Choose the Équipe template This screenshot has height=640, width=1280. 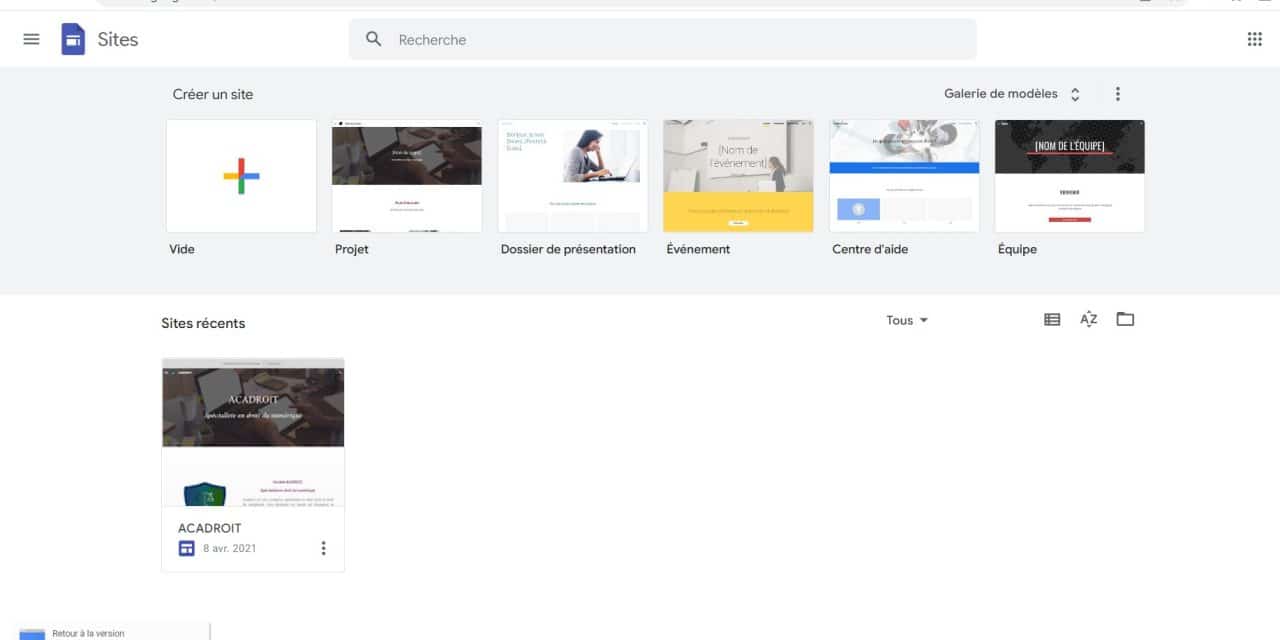point(1069,176)
